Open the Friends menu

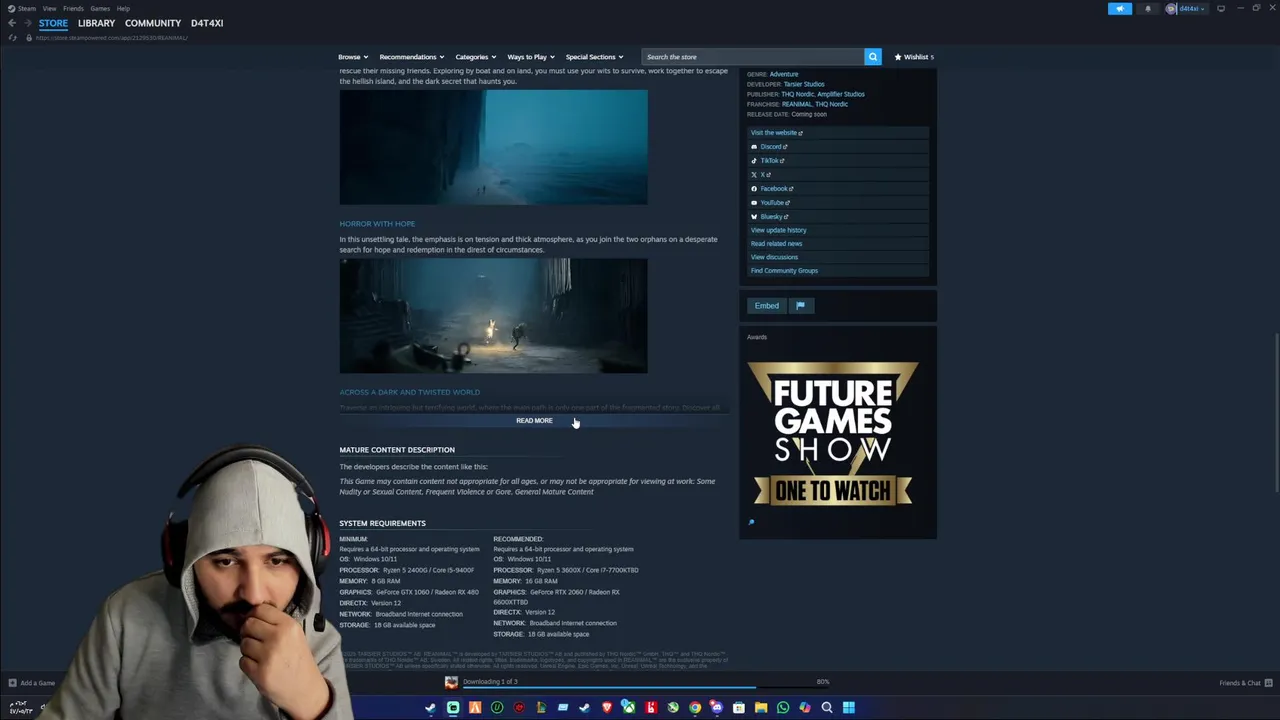(x=73, y=8)
